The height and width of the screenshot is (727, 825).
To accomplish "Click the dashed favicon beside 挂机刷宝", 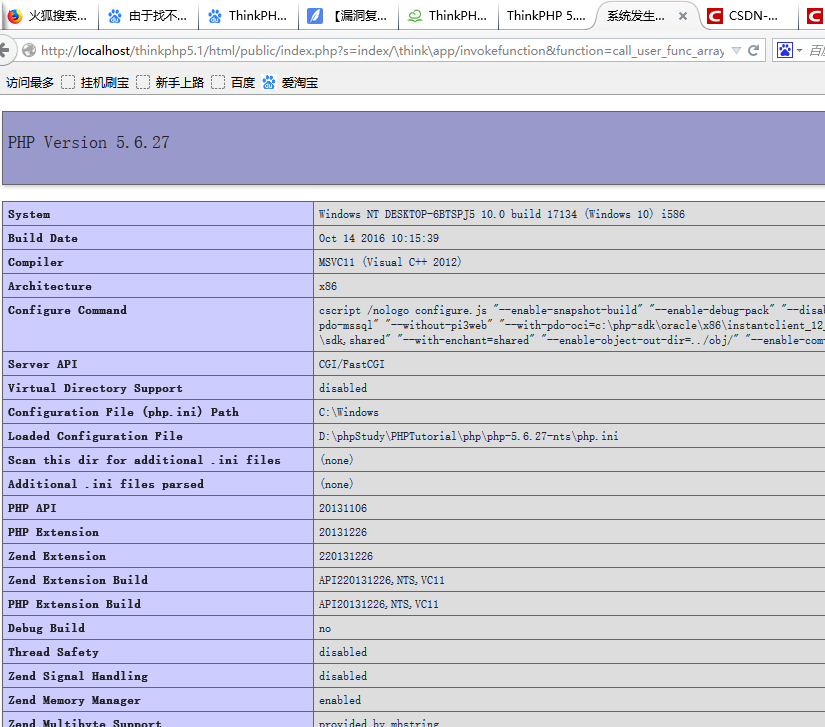I will click(67, 83).
